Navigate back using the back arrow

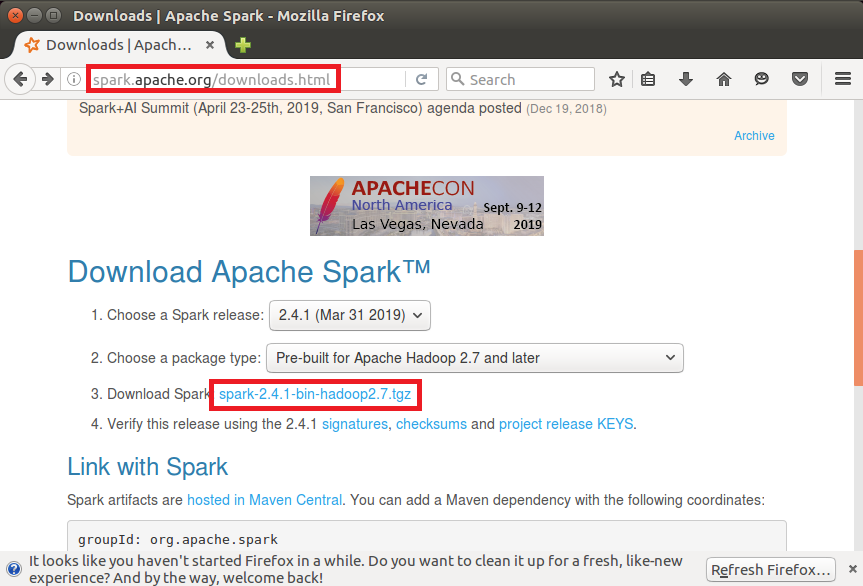20,79
